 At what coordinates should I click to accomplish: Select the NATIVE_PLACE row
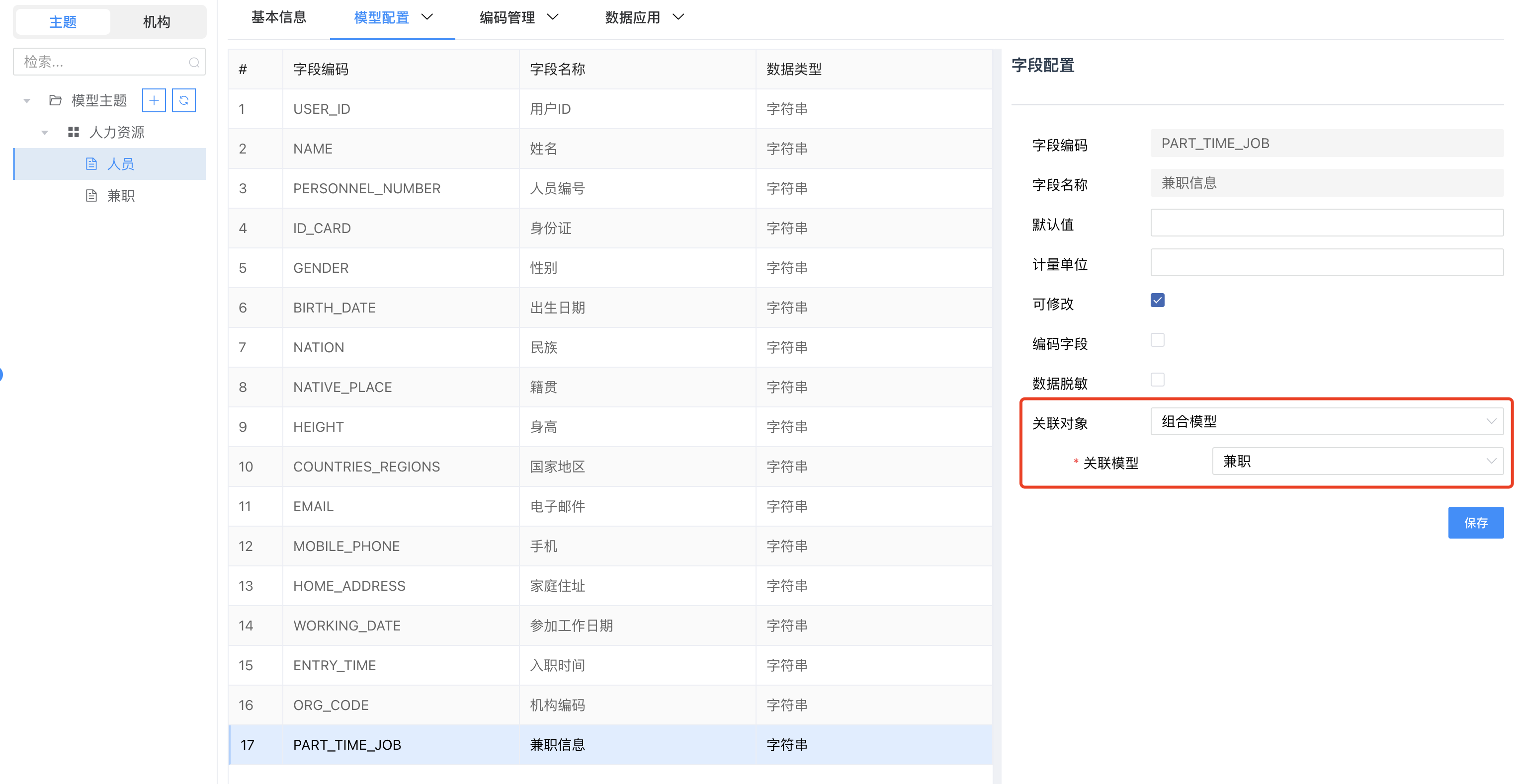click(610, 387)
